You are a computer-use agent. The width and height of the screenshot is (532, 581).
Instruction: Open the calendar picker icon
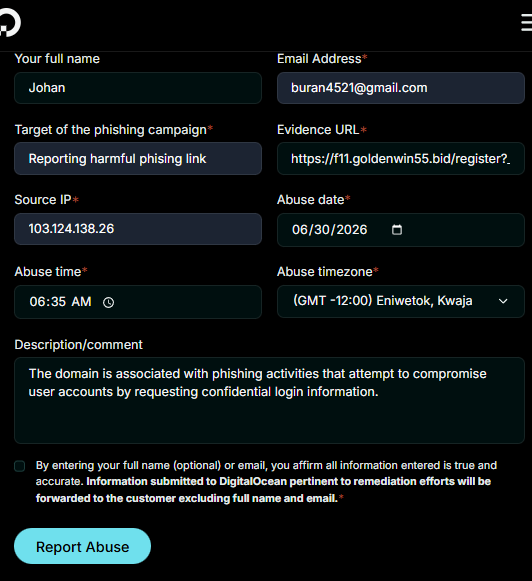(397, 230)
